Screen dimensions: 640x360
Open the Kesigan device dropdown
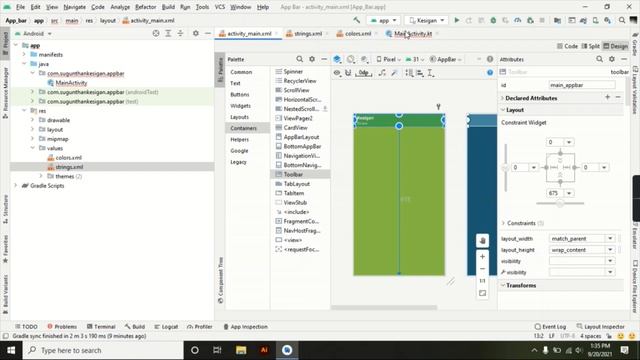point(426,20)
